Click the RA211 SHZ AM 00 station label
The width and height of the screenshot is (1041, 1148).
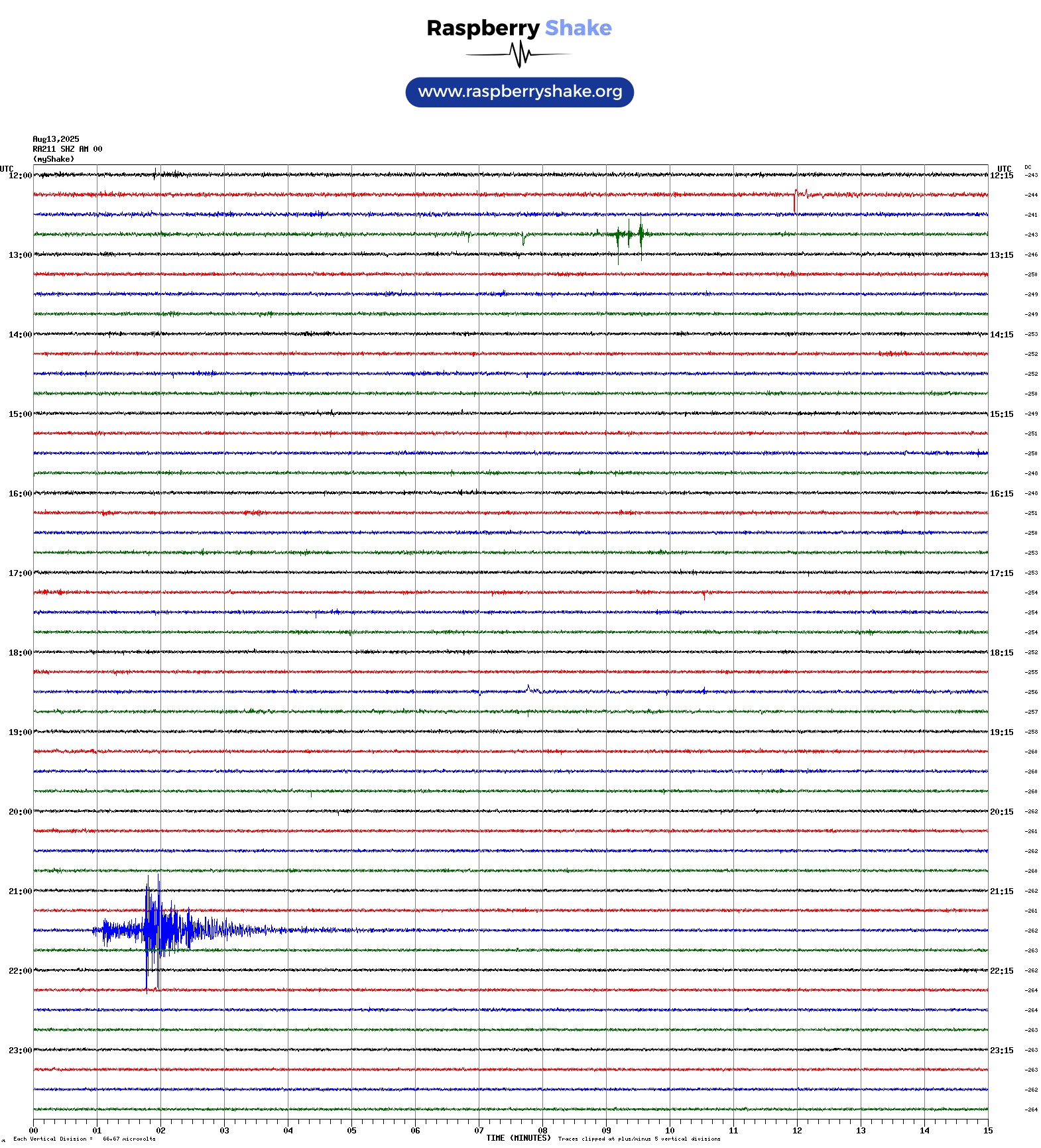pos(67,149)
